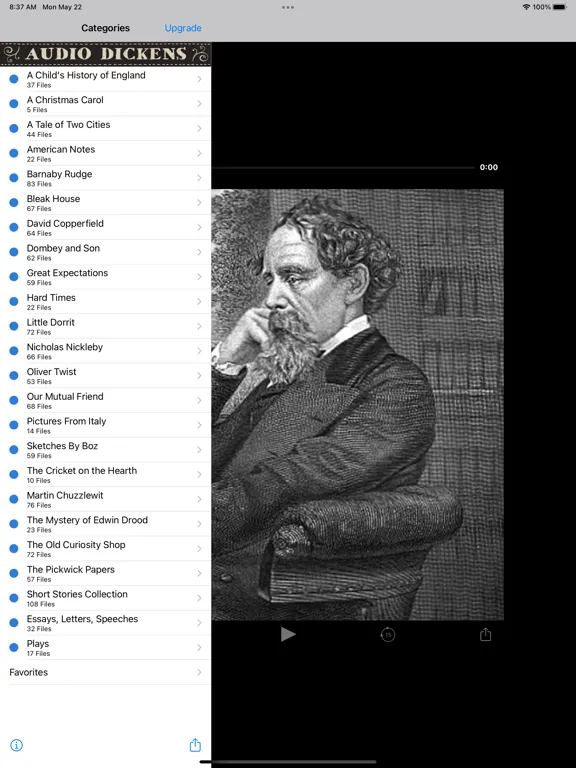576x768 pixels.
Task: Select the Barnaby Rudge title
Action: click(x=59, y=174)
